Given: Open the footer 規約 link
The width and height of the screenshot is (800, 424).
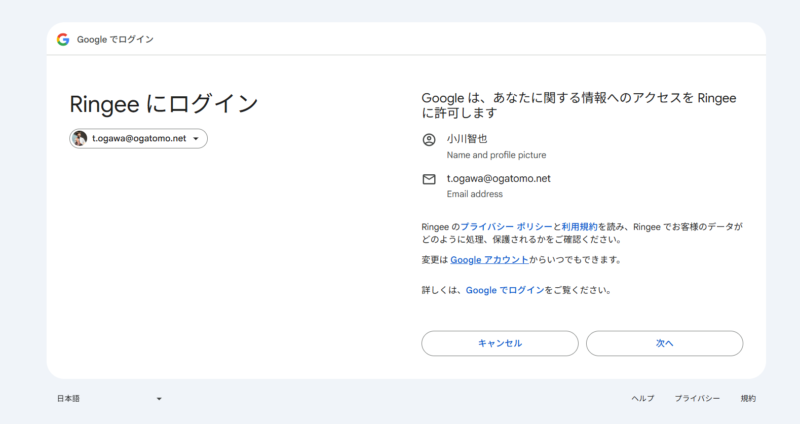Looking at the screenshot, I should point(748,399).
